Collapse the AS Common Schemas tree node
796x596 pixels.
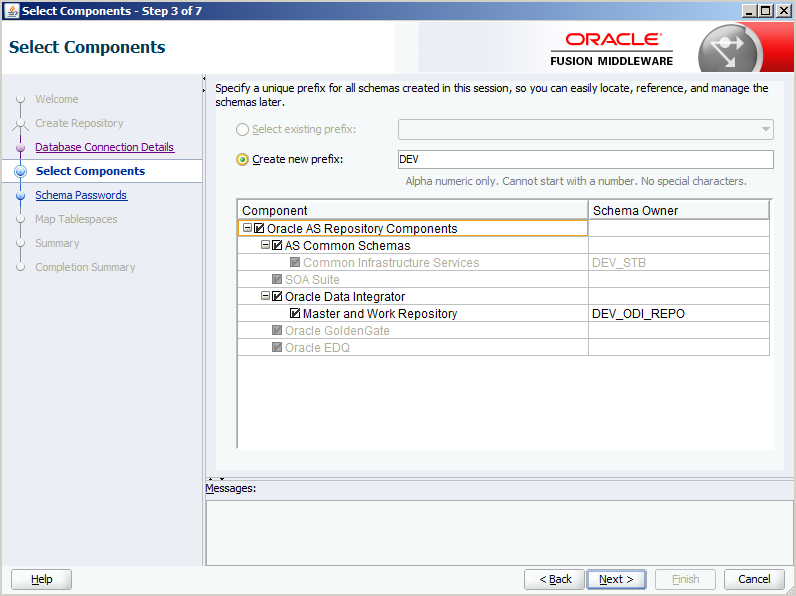pyautogui.click(x=265, y=246)
